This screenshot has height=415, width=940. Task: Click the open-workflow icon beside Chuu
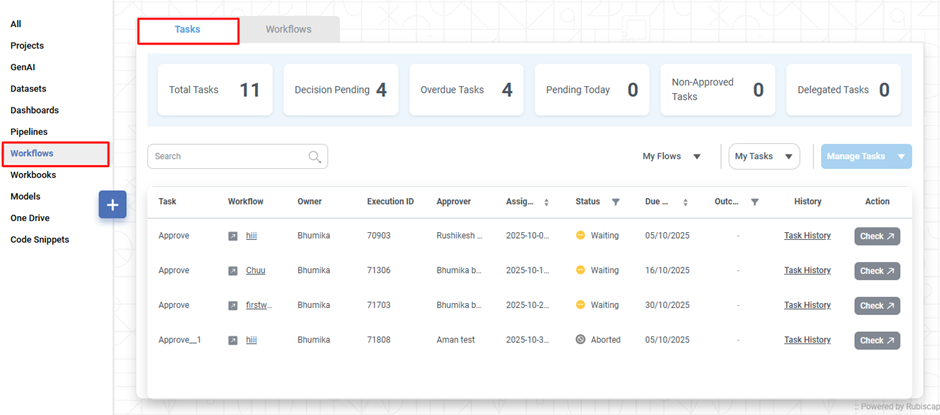233,271
